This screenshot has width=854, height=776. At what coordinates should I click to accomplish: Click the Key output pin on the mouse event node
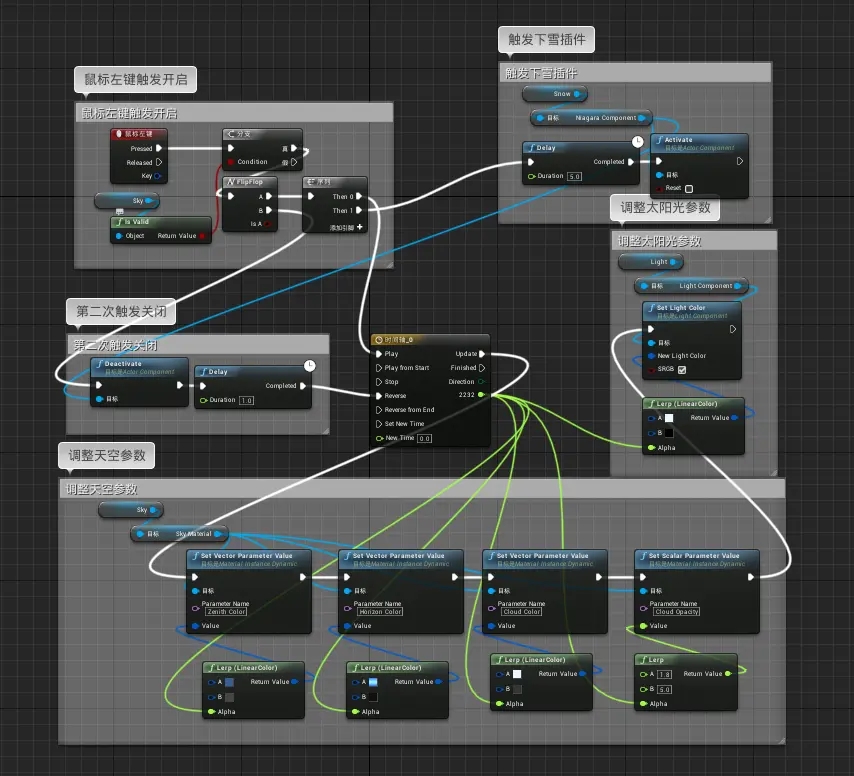pos(157,176)
